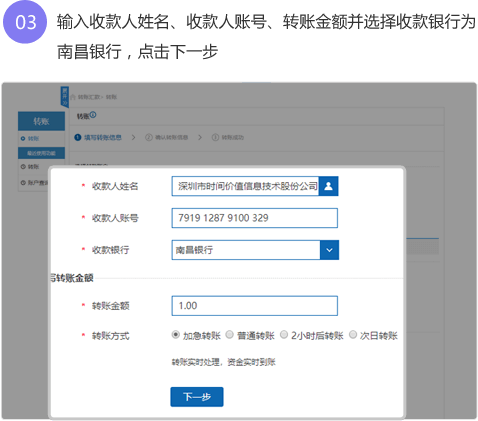Focus the 转账金额 amount field

coord(255,306)
